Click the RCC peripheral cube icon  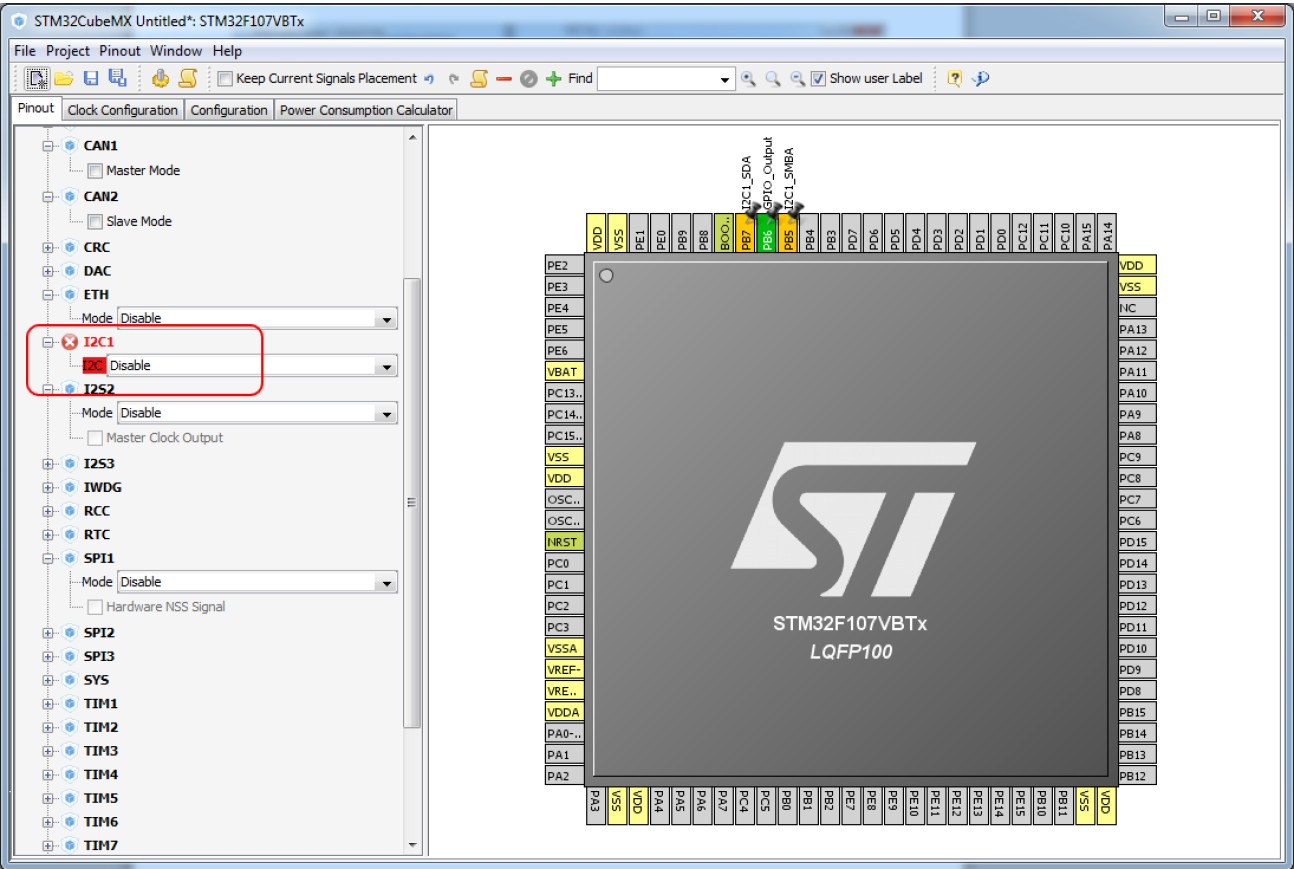(70, 511)
